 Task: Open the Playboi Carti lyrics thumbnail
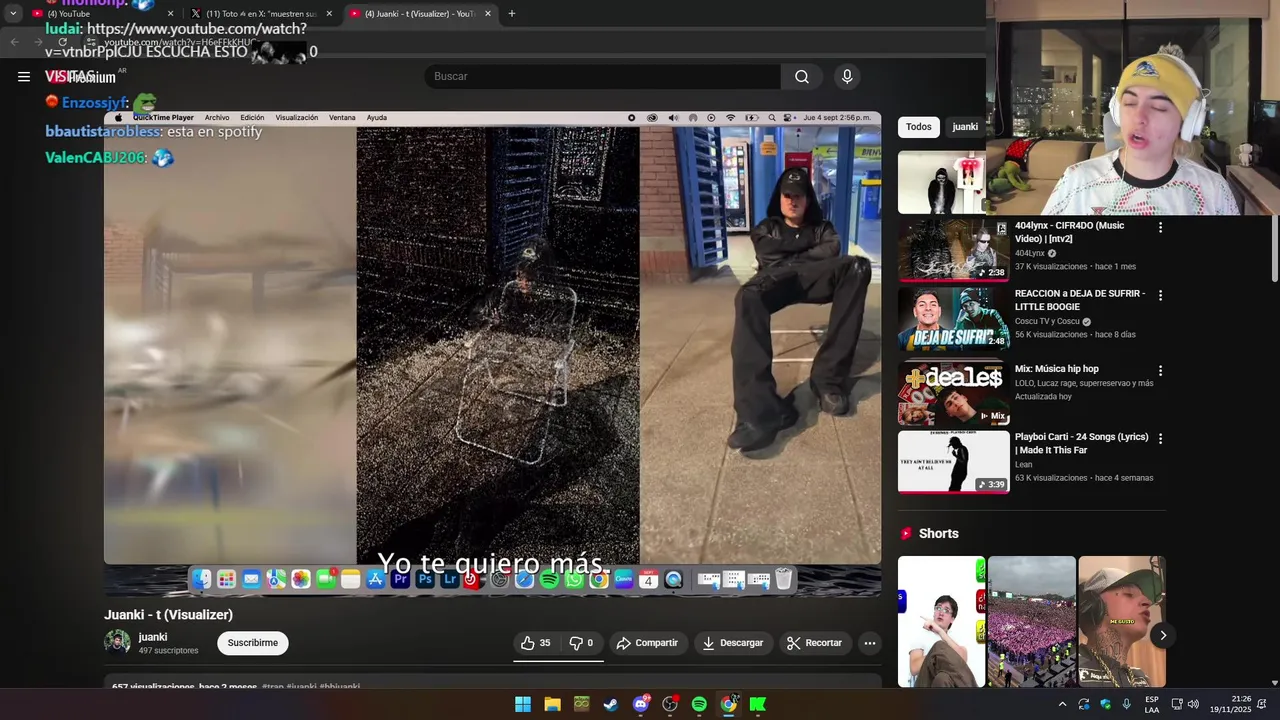point(953,462)
